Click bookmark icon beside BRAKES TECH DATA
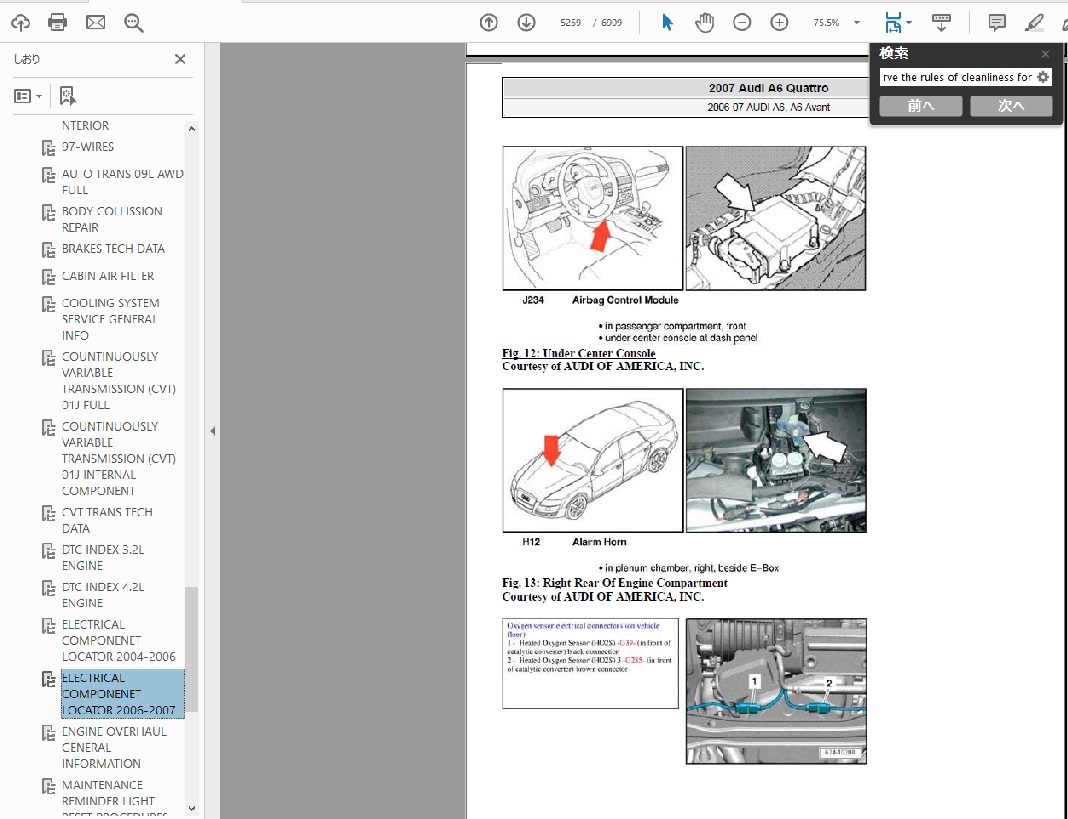 pos(48,249)
